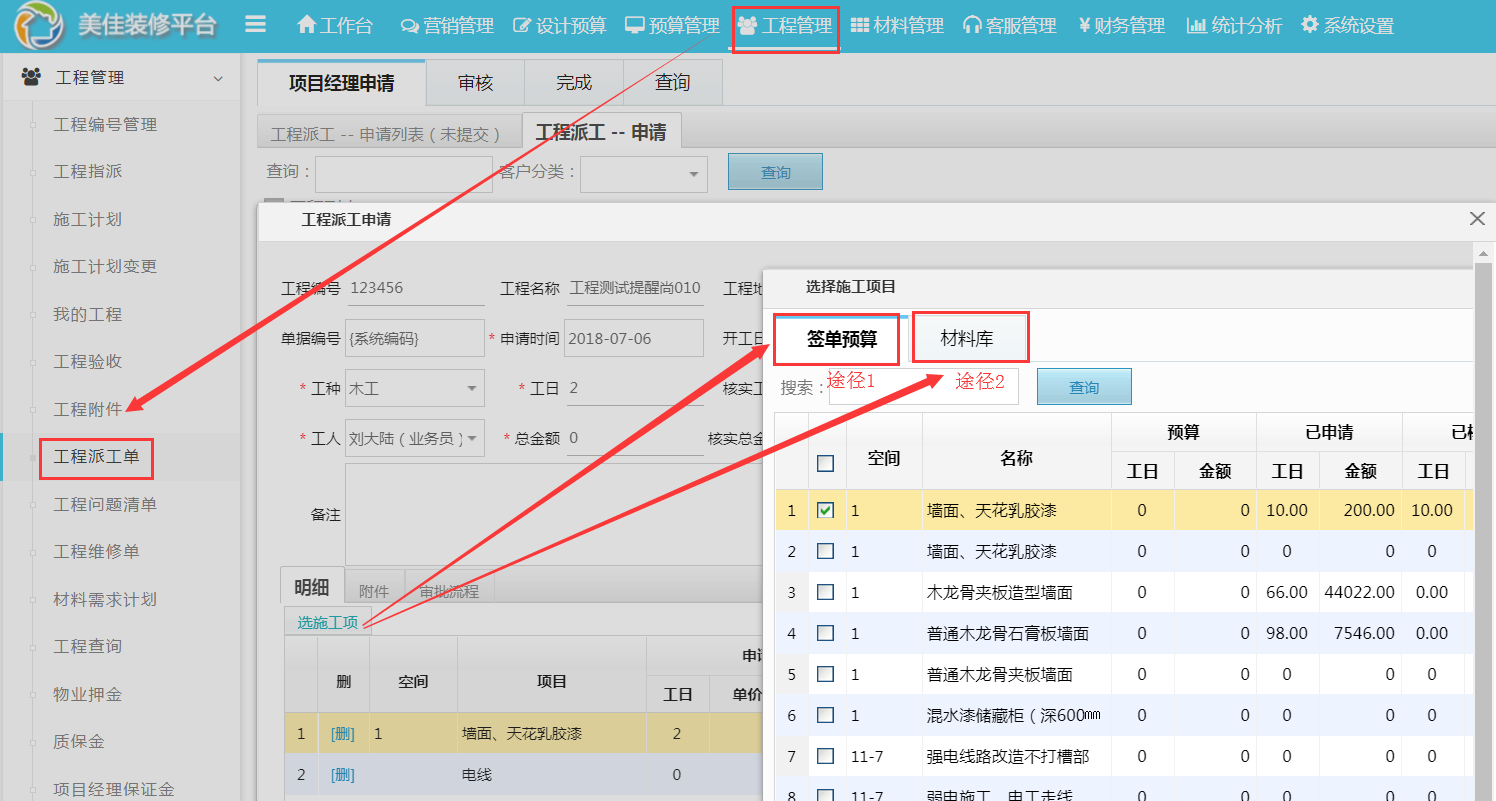This screenshot has width=1496, height=801.
Task: Click 查询 button in 选择施工项目 dialog
Action: pyautogui.click(x=1084, y=387)
